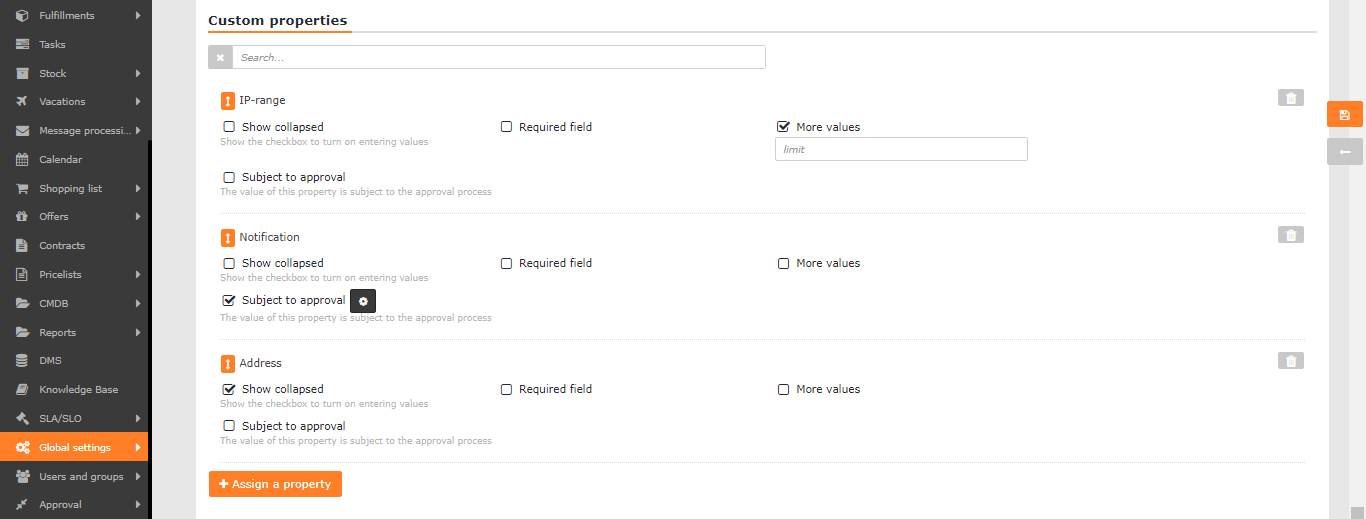Image resolution: width=1366 pixels, height=519 pixels.
Task: Click the Global settings gears icon
Action: click(x=21, y=447)
